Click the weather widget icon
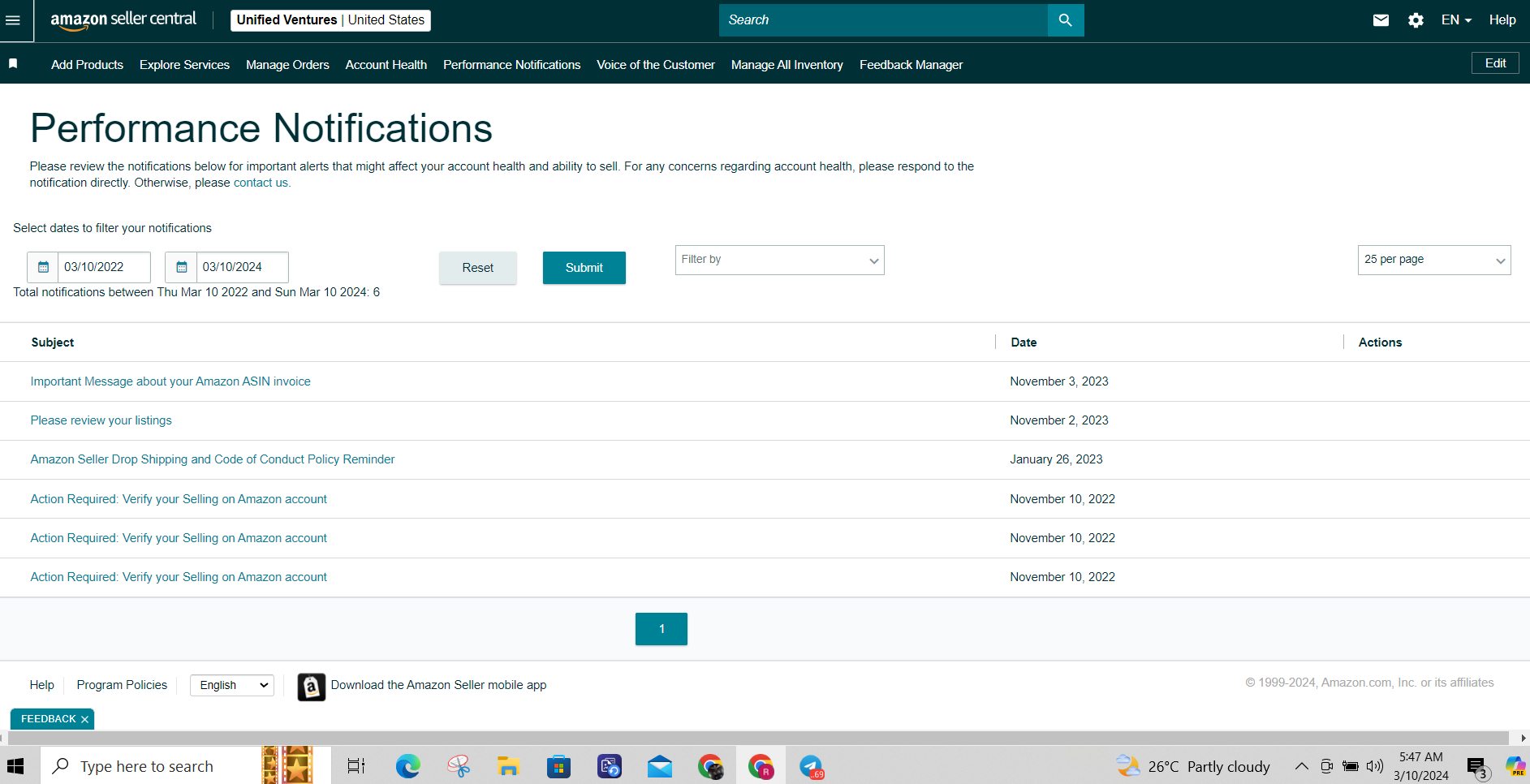1530x784 pixels. click(x=1127, y=765)
